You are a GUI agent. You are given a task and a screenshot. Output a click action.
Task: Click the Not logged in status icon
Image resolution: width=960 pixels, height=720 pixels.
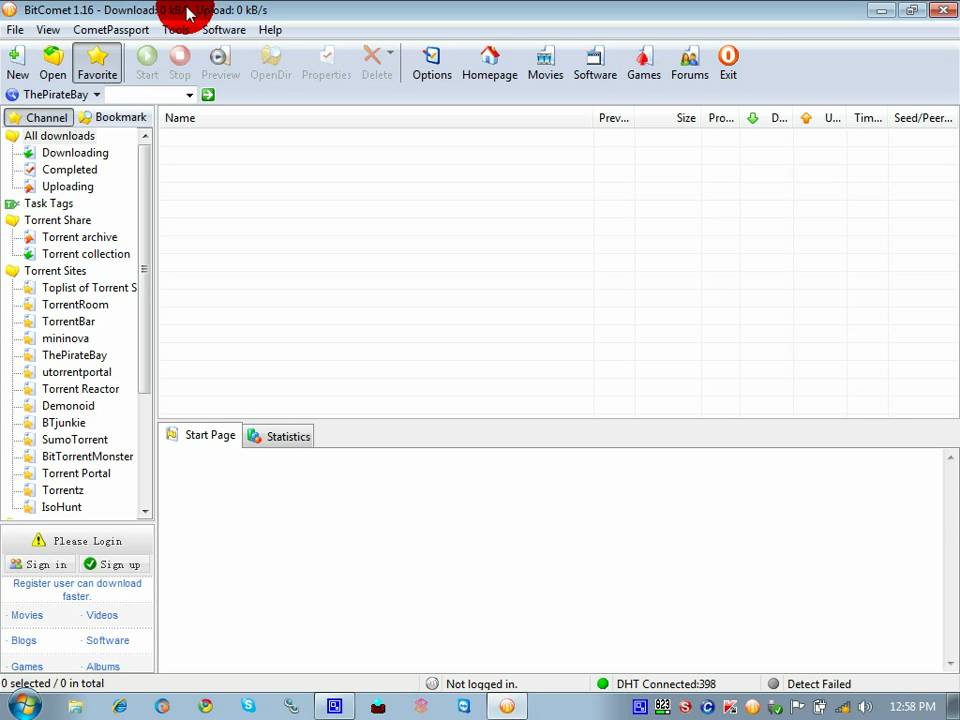(x=432, y=684)
